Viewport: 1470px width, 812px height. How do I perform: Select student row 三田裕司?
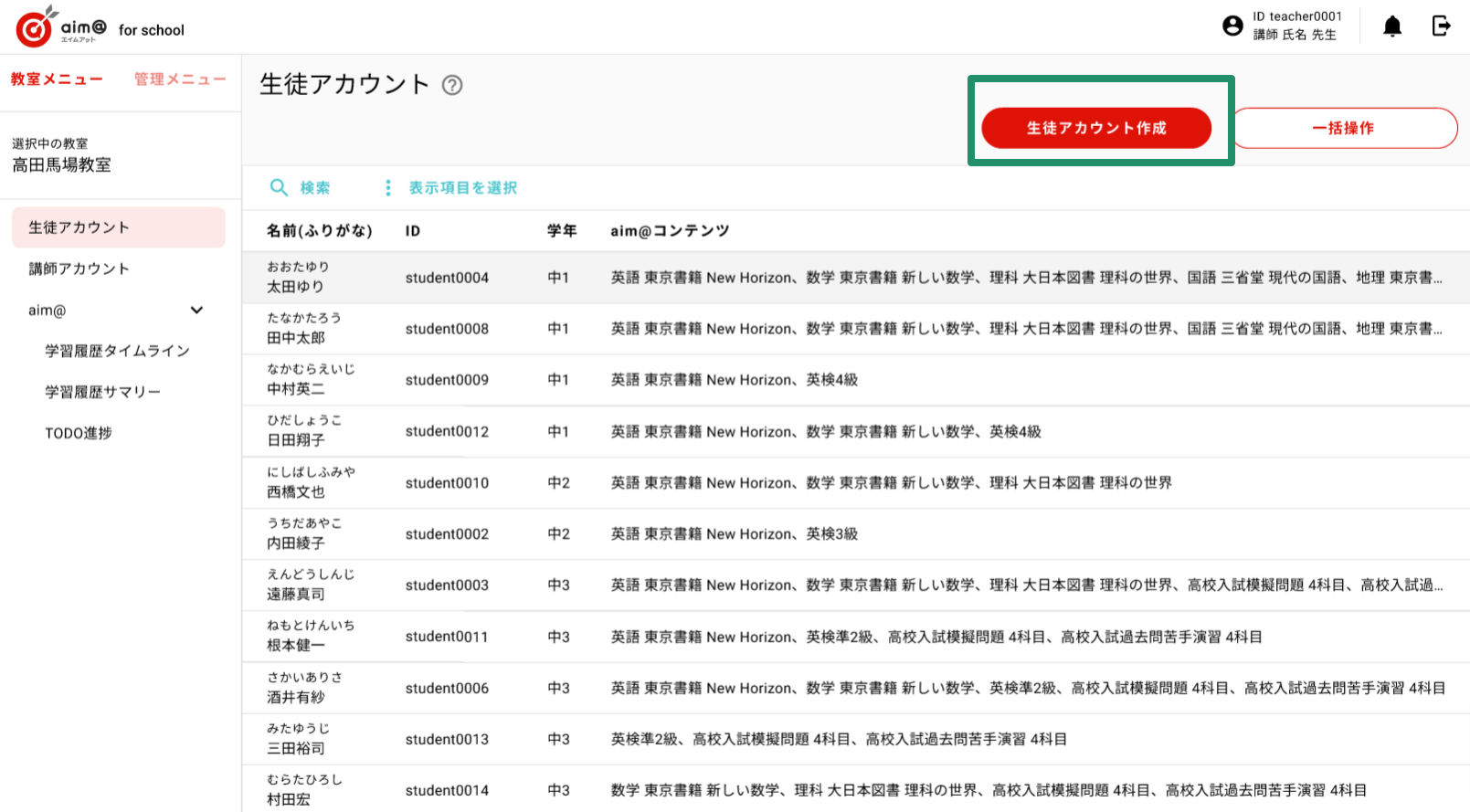[x=856, y=739]
